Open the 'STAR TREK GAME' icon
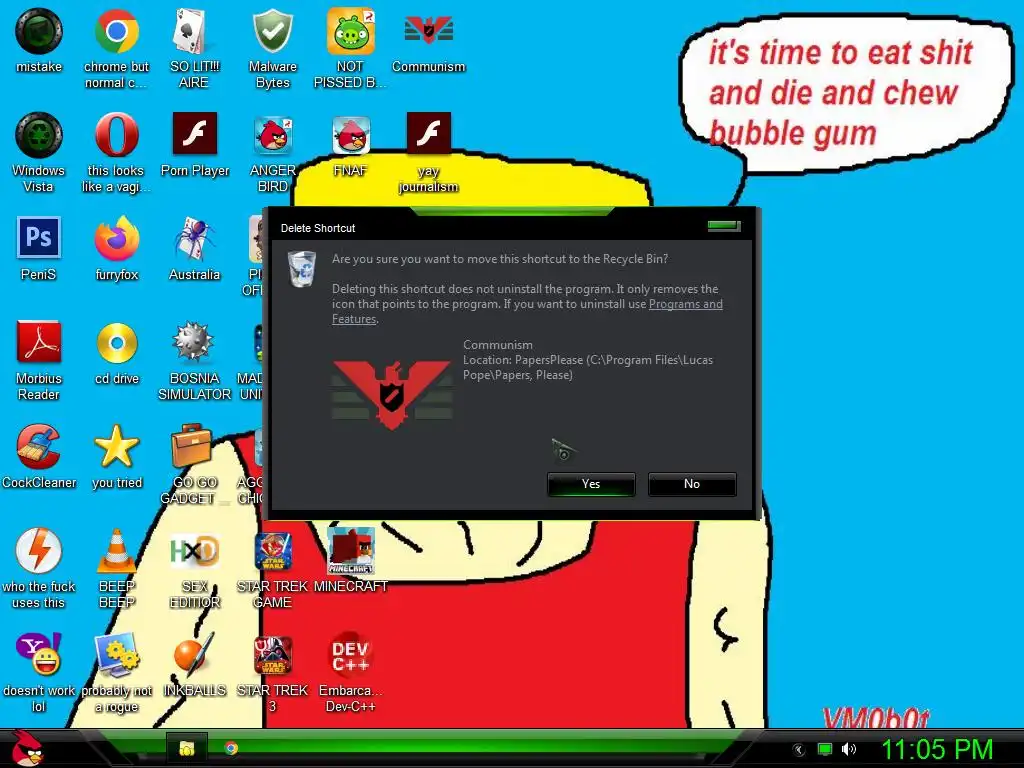1024x768 pixels. pos(272,551)
